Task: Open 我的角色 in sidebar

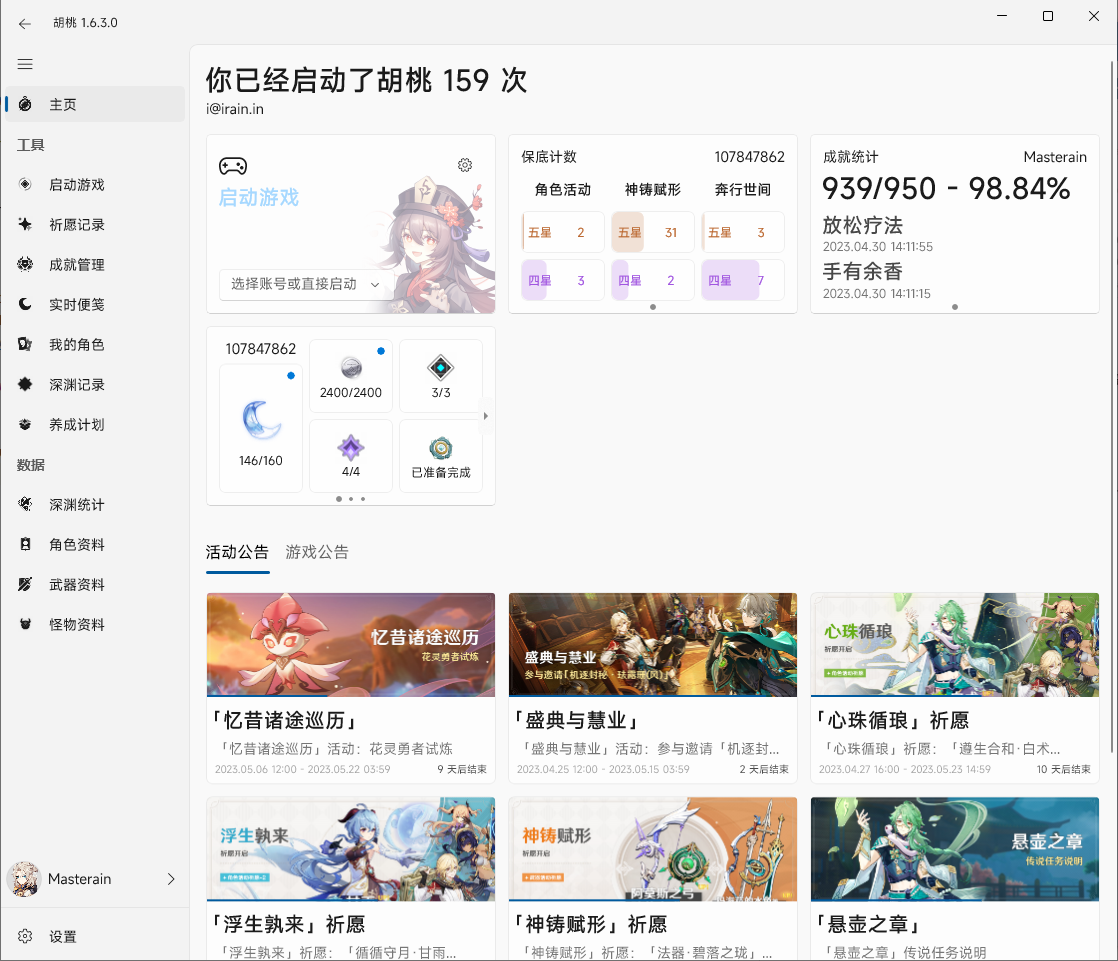Action: click(x=95, y=344)
